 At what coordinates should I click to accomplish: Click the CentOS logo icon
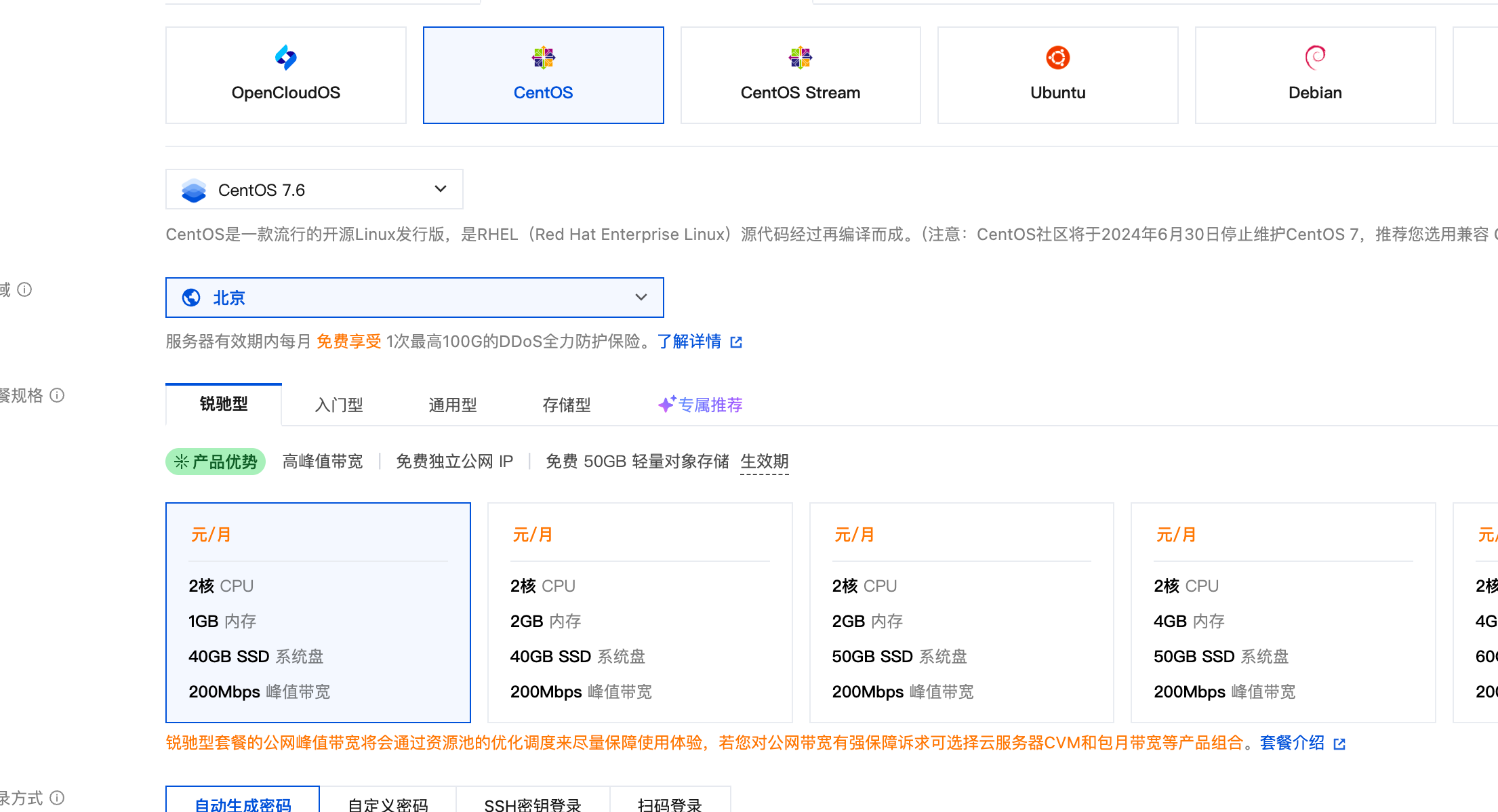[x=543, y=58]
